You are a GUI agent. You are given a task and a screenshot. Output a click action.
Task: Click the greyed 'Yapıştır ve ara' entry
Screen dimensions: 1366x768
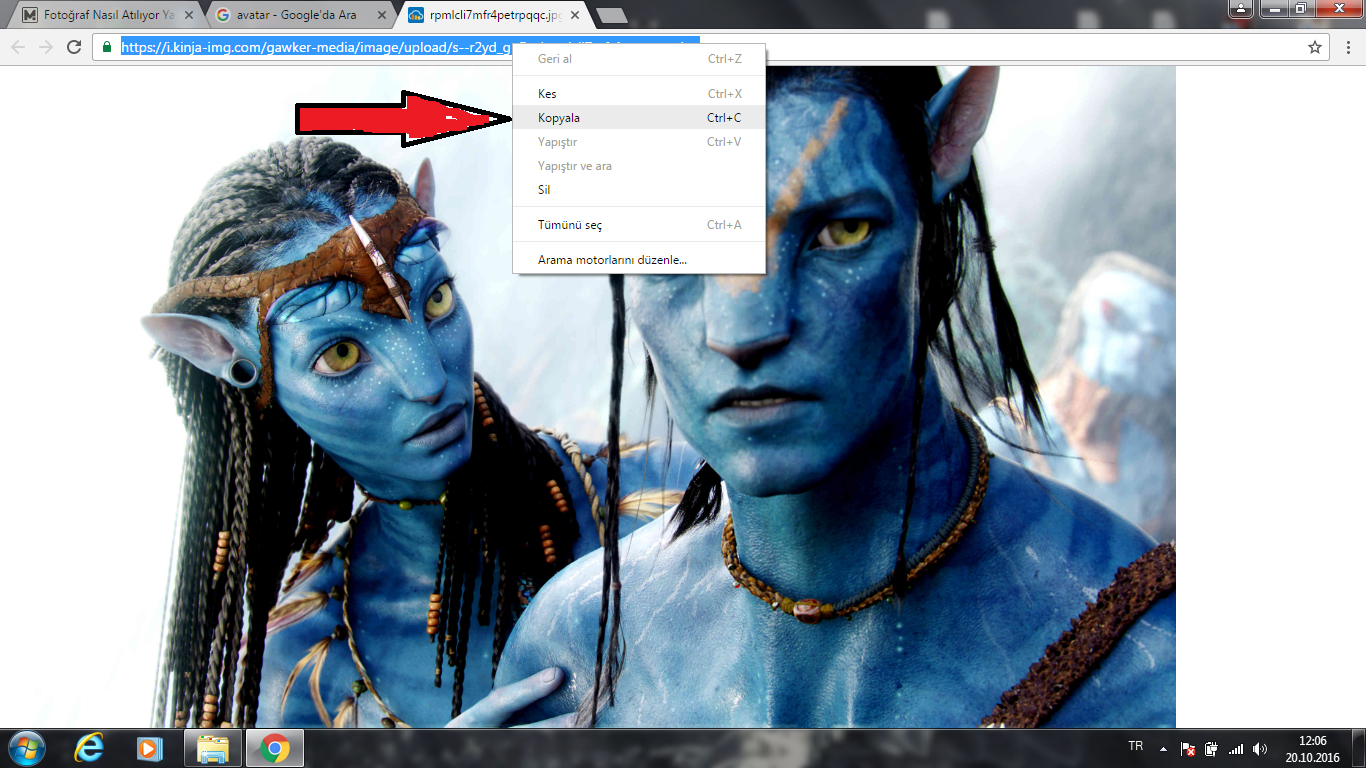click(639, 166)
